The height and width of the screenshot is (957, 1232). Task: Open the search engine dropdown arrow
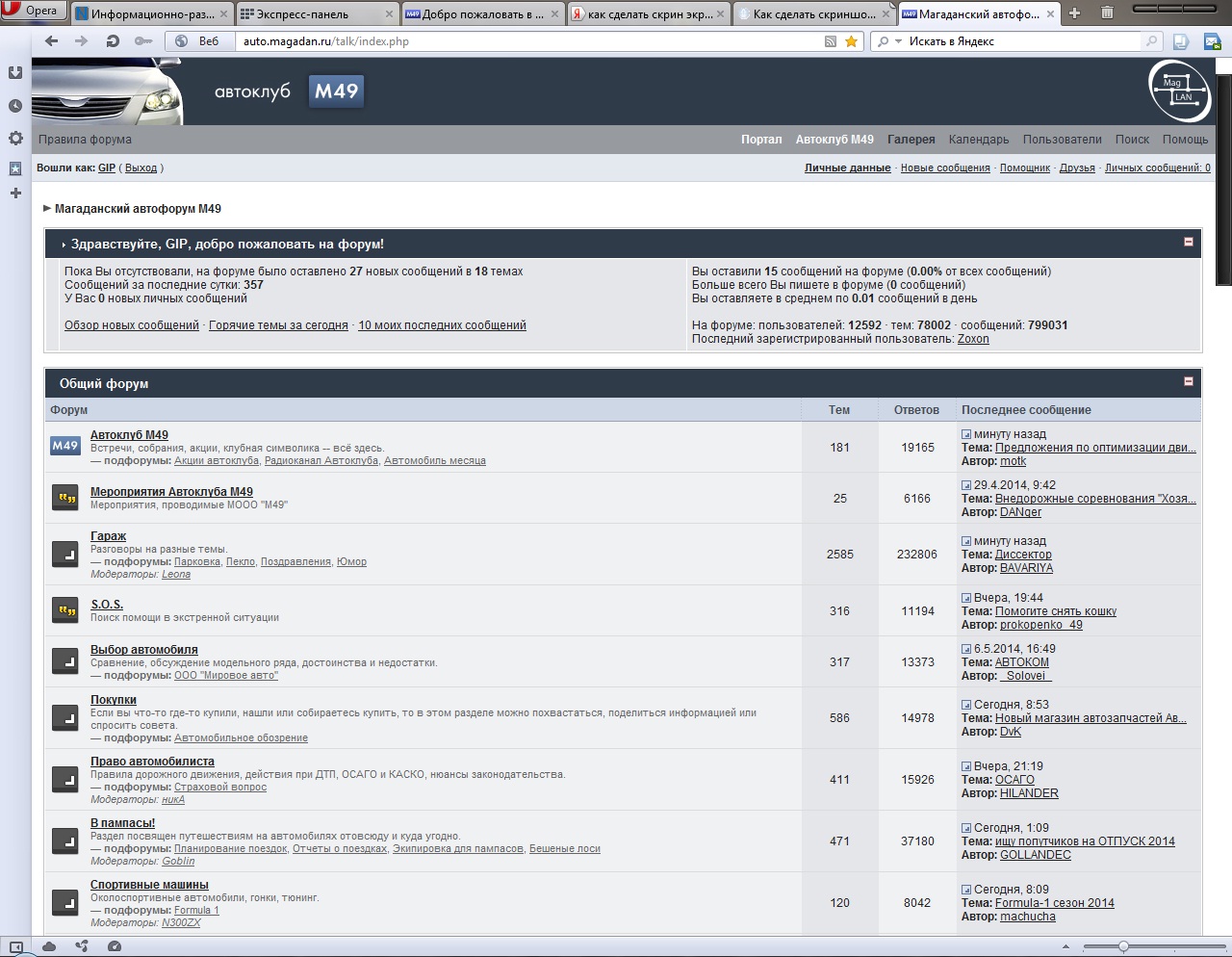tap(898, 41)
